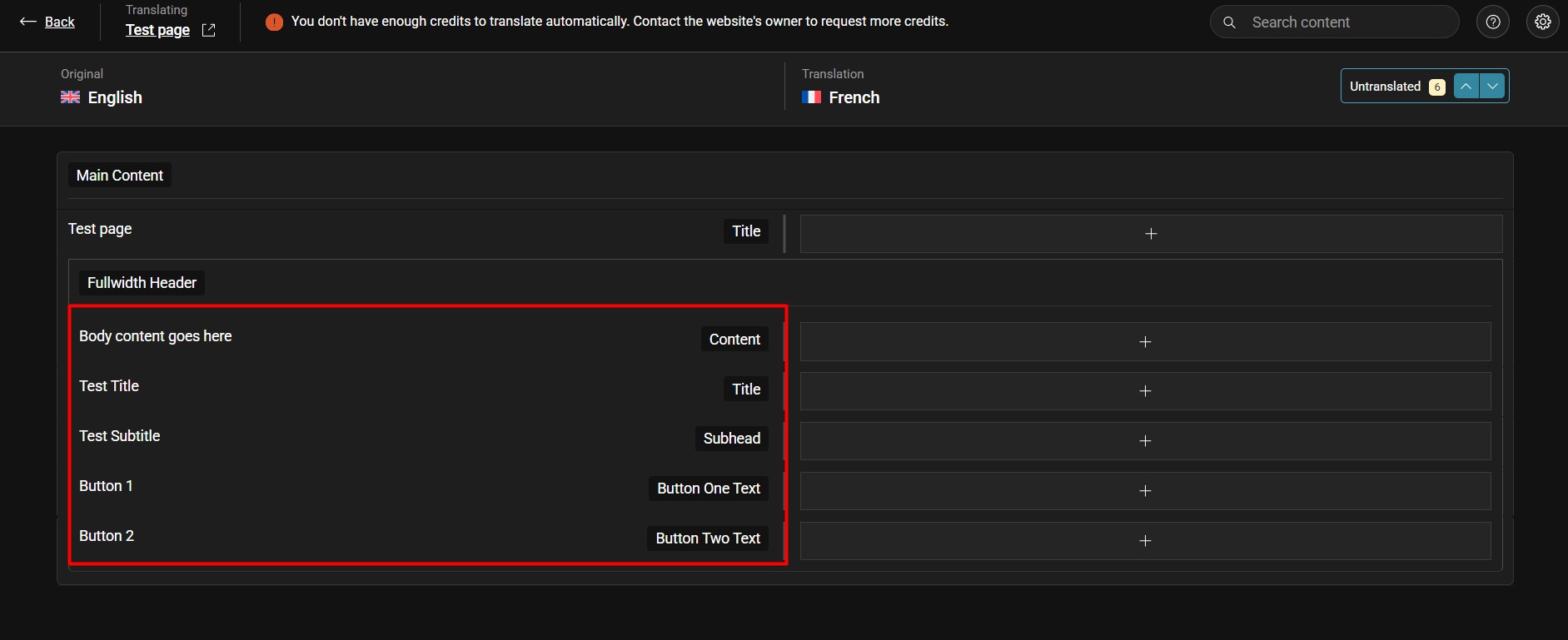Click the Main Content section label
The width and height of the screenshot is (1568, 640).
tap(120, 176)
